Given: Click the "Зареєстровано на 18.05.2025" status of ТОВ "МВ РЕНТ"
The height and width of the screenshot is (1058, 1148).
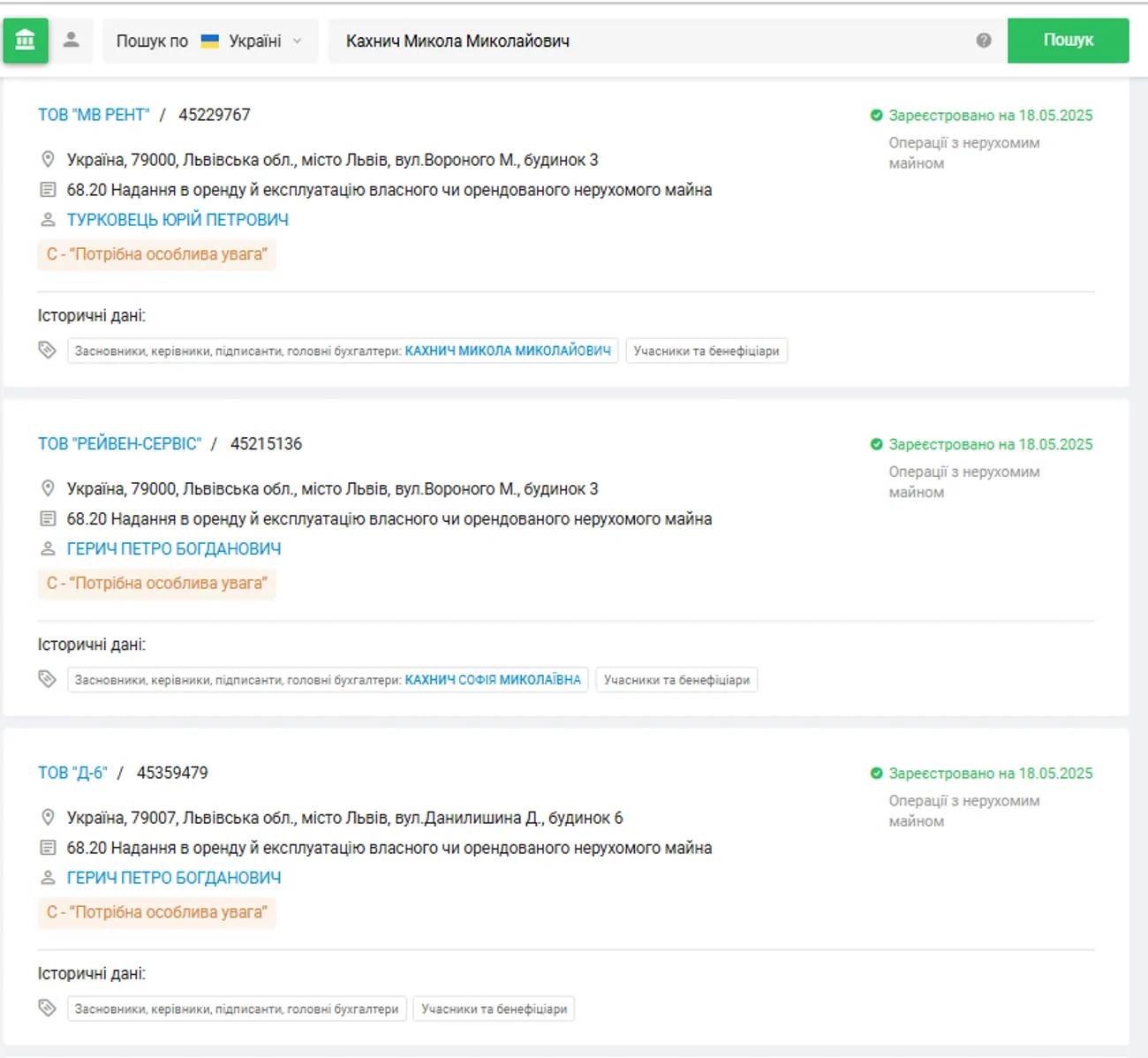Looking at the screenshot, I should (990, 116).
